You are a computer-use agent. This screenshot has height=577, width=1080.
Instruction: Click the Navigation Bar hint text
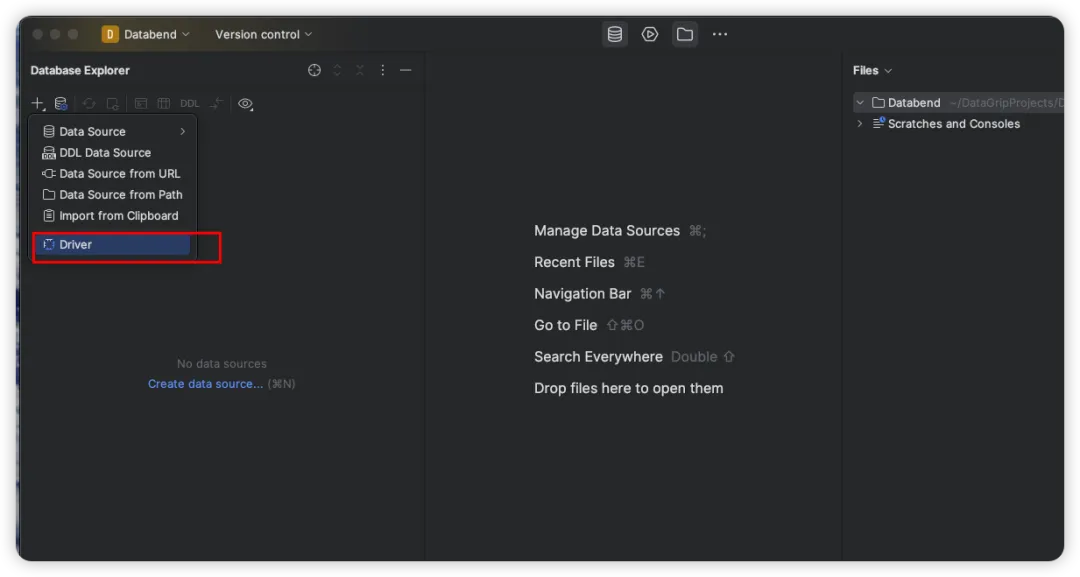tap(582, 294)
